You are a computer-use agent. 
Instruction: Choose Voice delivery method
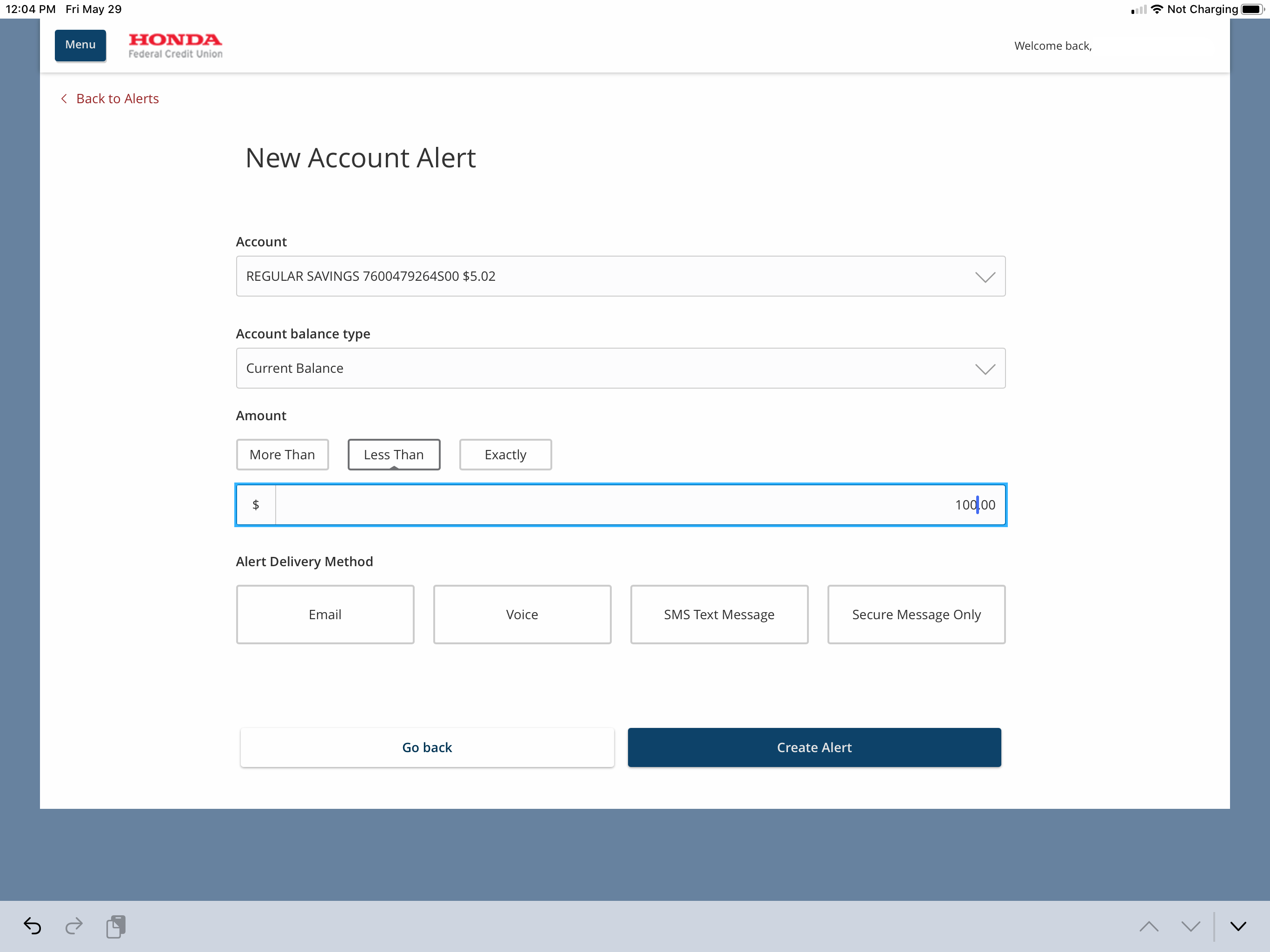(x=522, y=615)
